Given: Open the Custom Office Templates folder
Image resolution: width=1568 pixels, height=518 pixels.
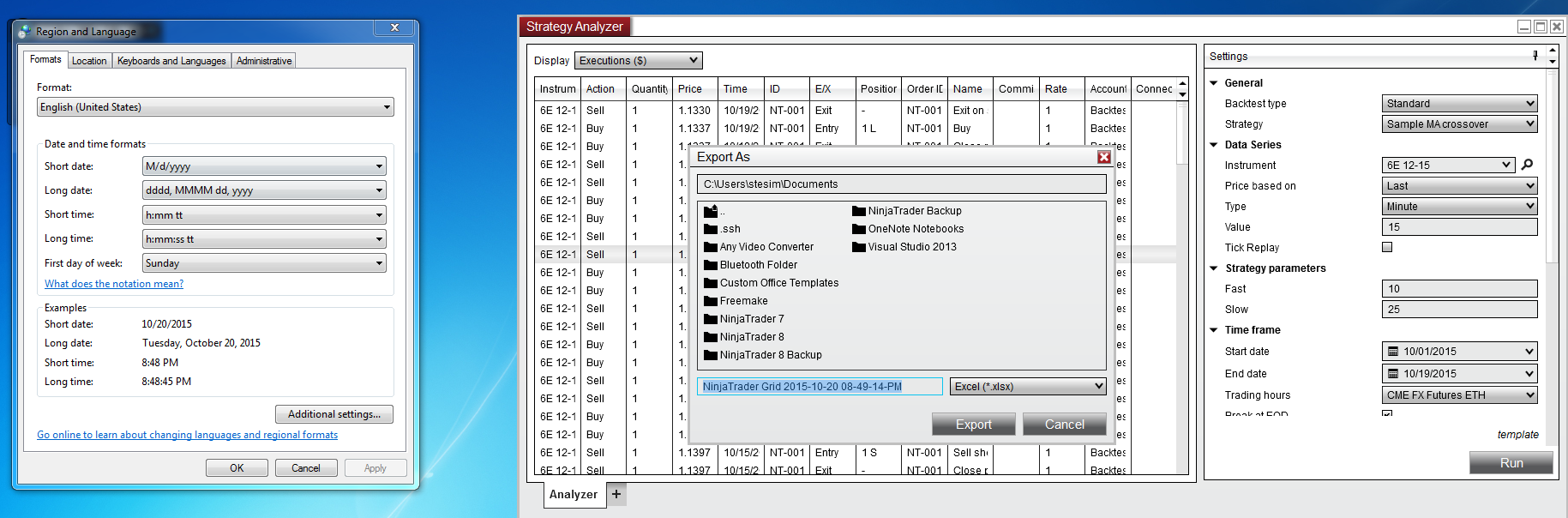Looking at the screenshot, I should tap(772, 283).
